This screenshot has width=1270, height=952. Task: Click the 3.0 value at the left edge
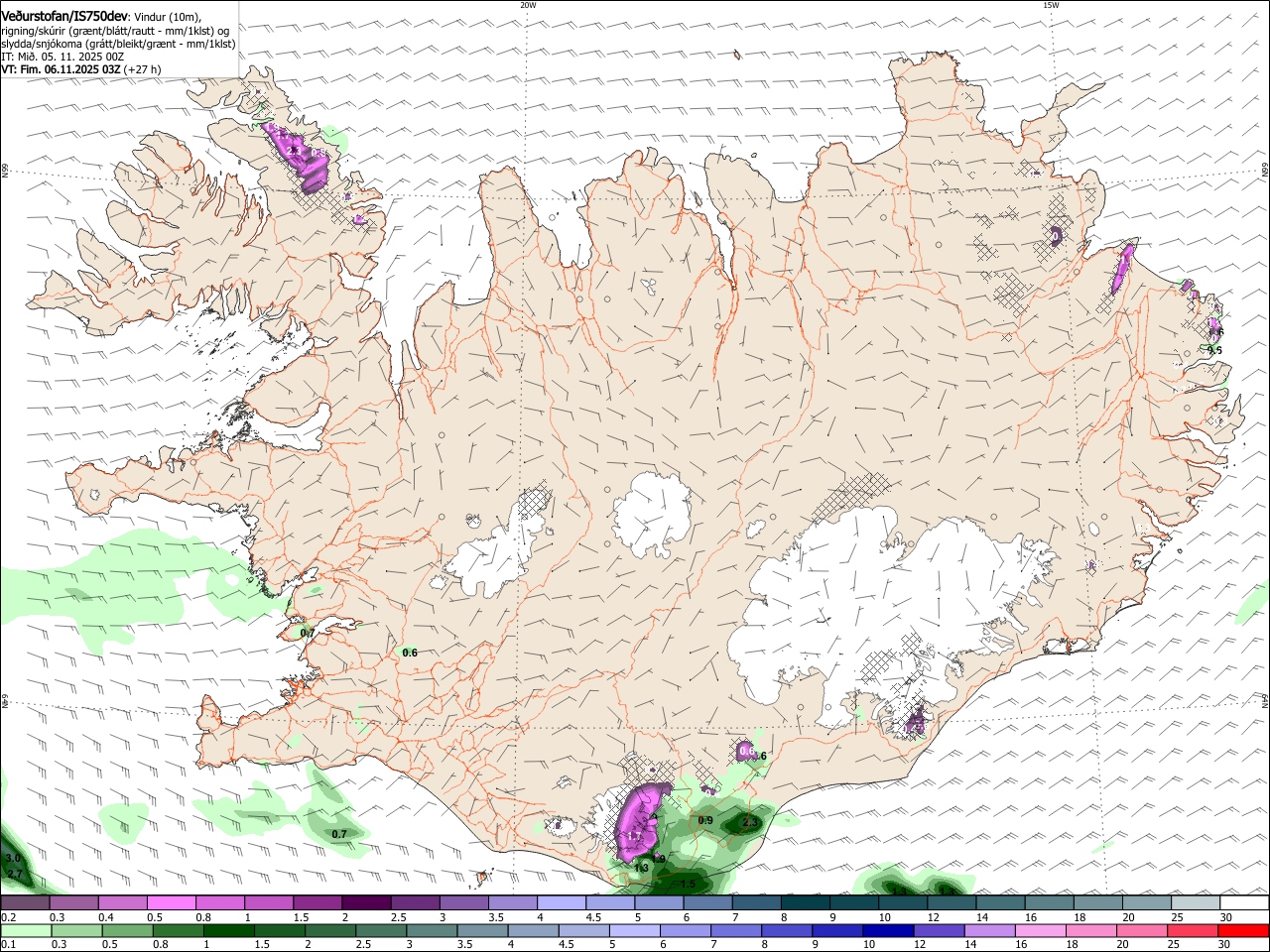pos(13,858)
